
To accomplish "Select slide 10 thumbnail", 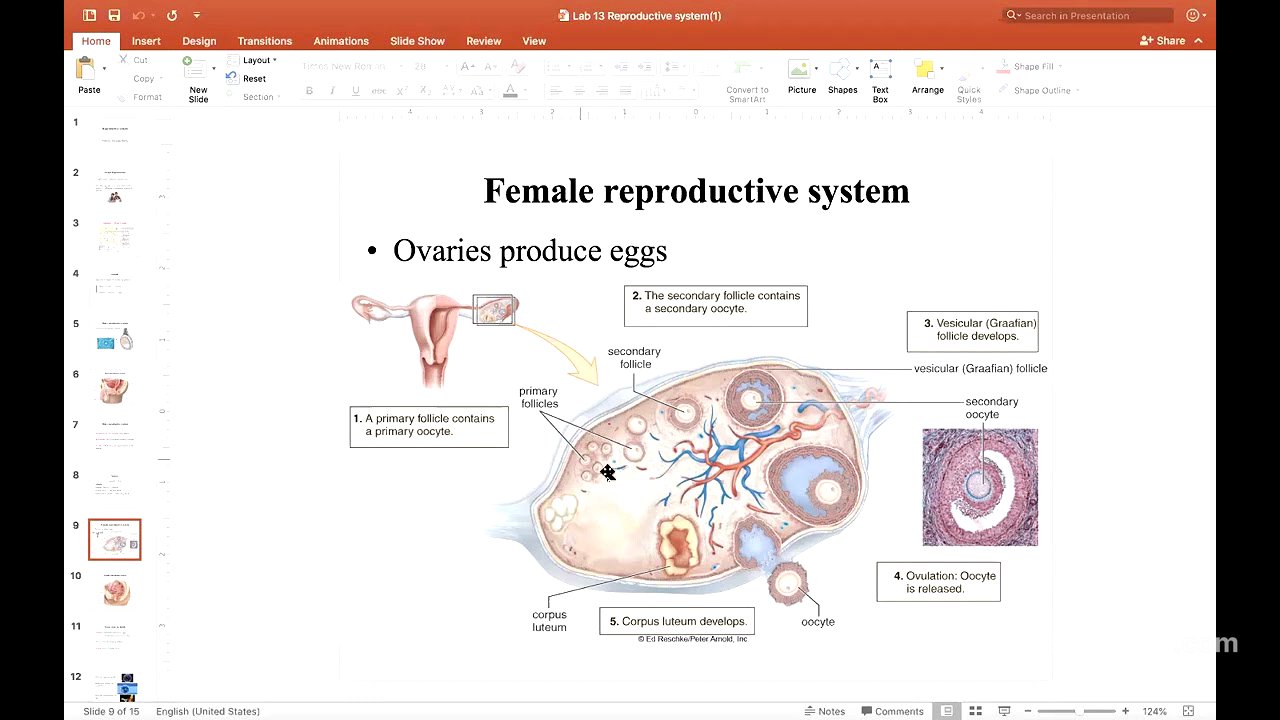I will pos(115,590).
